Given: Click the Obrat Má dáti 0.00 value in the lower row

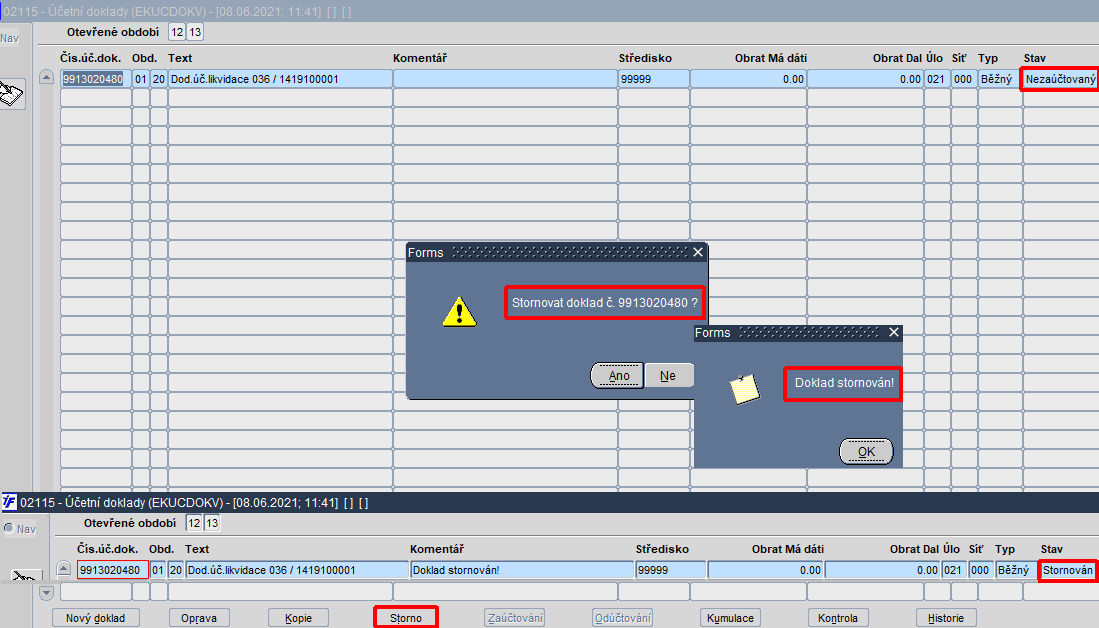Looking at the screenshot, I should click(765, 570).
